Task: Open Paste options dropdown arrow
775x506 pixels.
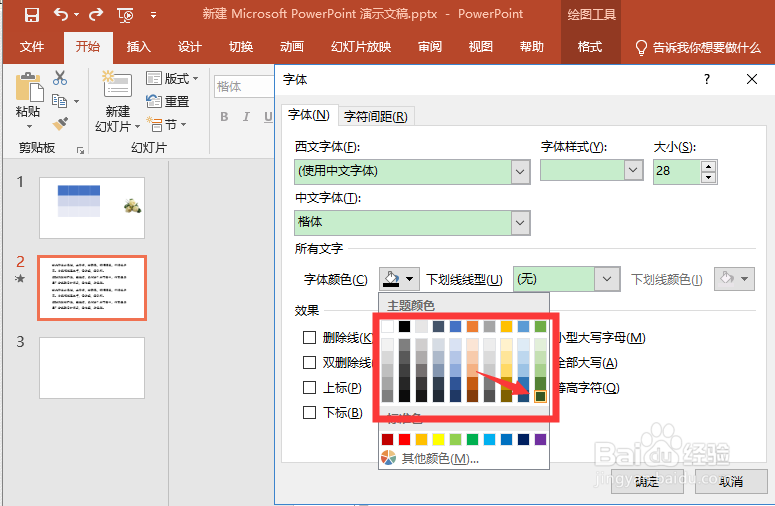Action: pyautogui.click(x=29, y=127)
